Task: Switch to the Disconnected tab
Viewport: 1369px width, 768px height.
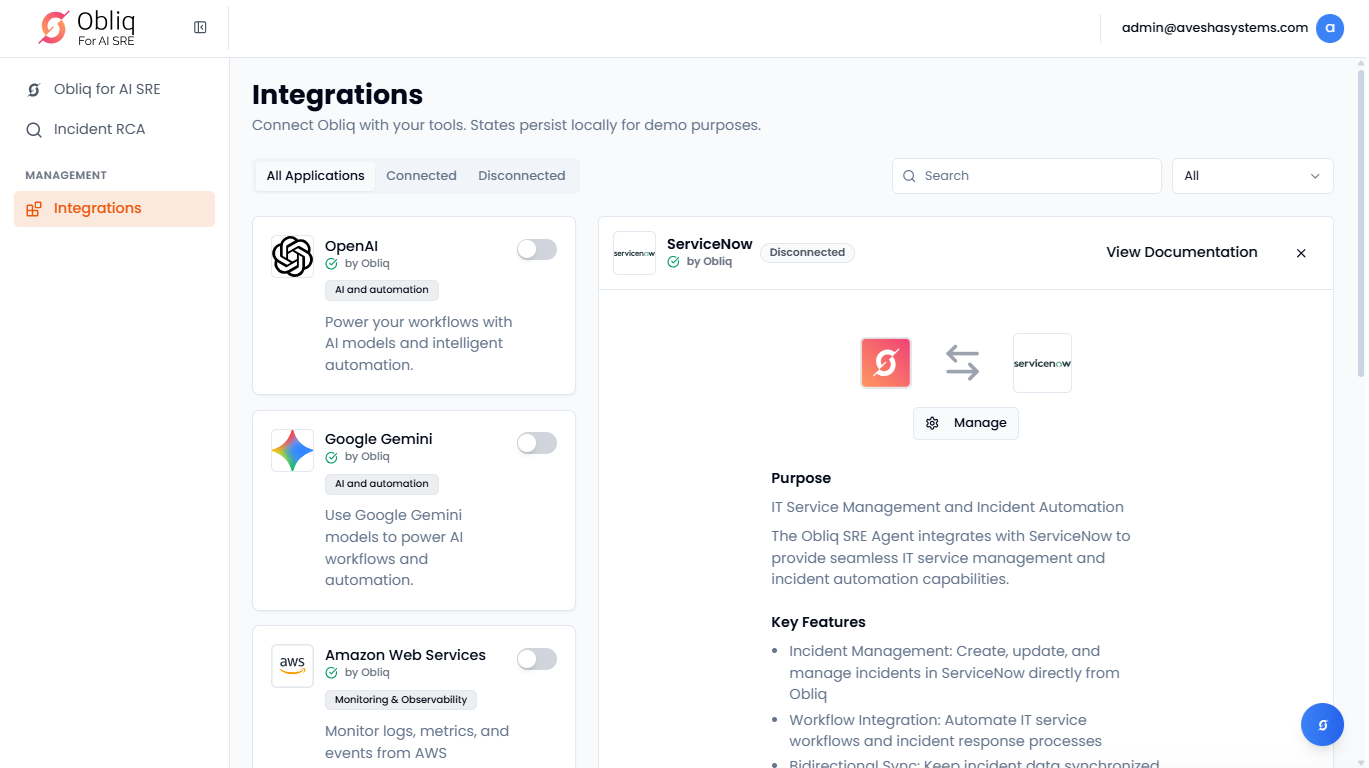Action: click(521, 176)
